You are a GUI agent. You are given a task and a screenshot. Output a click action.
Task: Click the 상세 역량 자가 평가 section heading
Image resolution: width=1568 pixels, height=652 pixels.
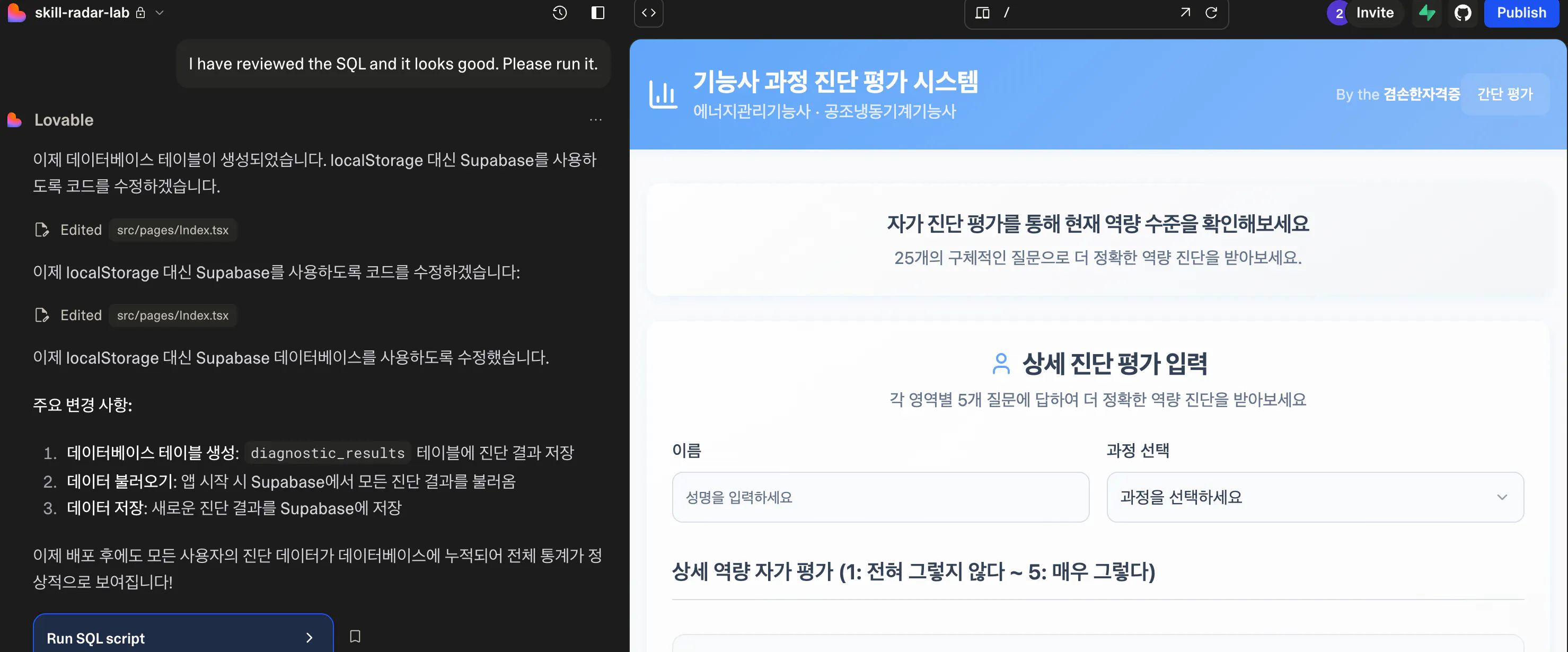click(913, 571)
